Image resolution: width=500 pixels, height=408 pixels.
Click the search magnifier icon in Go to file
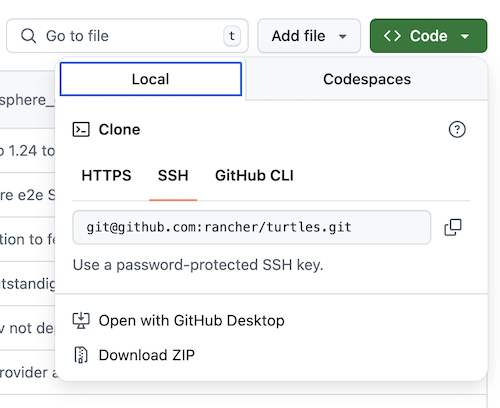[28, 36]
